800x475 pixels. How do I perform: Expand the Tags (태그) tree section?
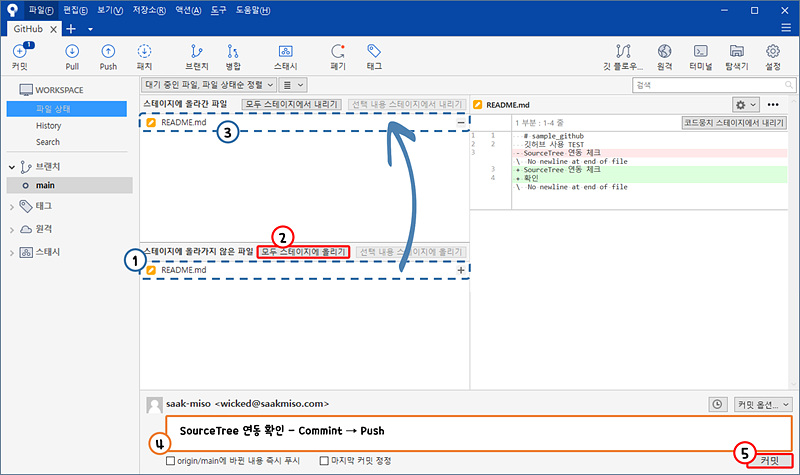pyautogui.click(x=12, y=207)
